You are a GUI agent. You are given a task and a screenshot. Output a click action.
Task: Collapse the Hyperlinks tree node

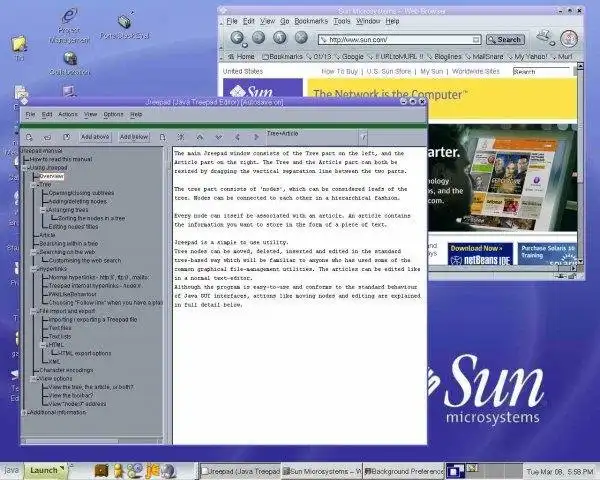pos(34,269)
